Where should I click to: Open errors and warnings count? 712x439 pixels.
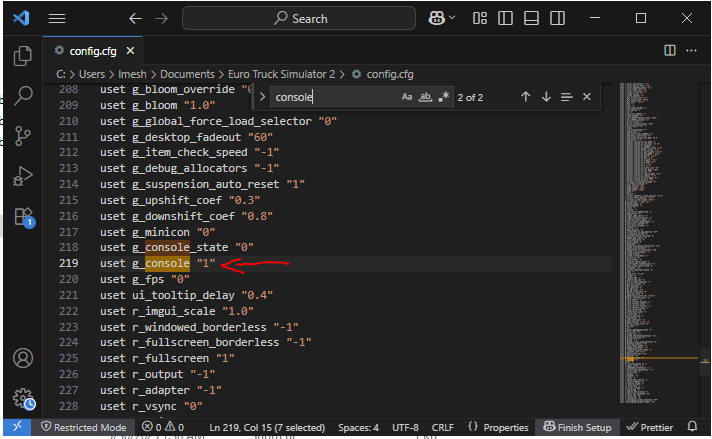163,427
